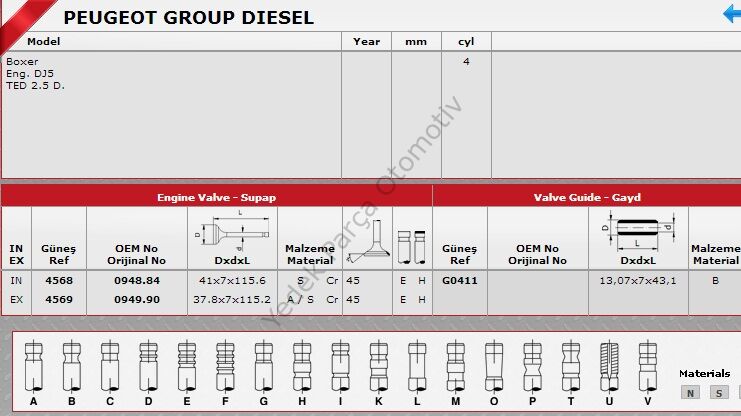
Task: Click the Valve Guide - Gayd header
Action: pos(587,197)
